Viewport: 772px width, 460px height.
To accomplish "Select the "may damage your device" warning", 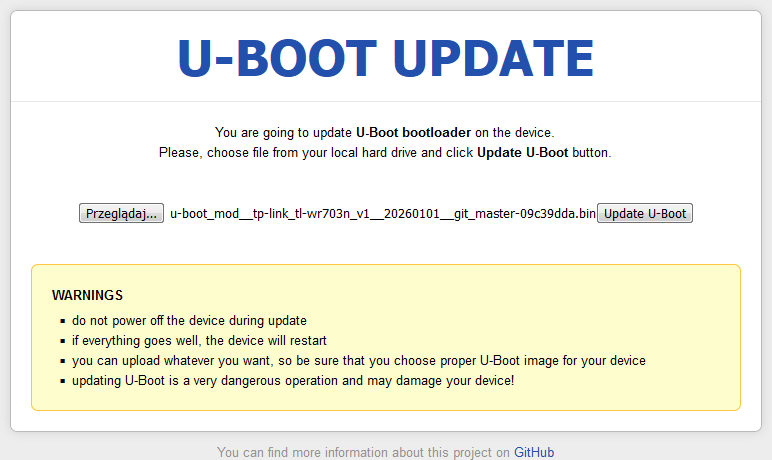I will 292,381.
